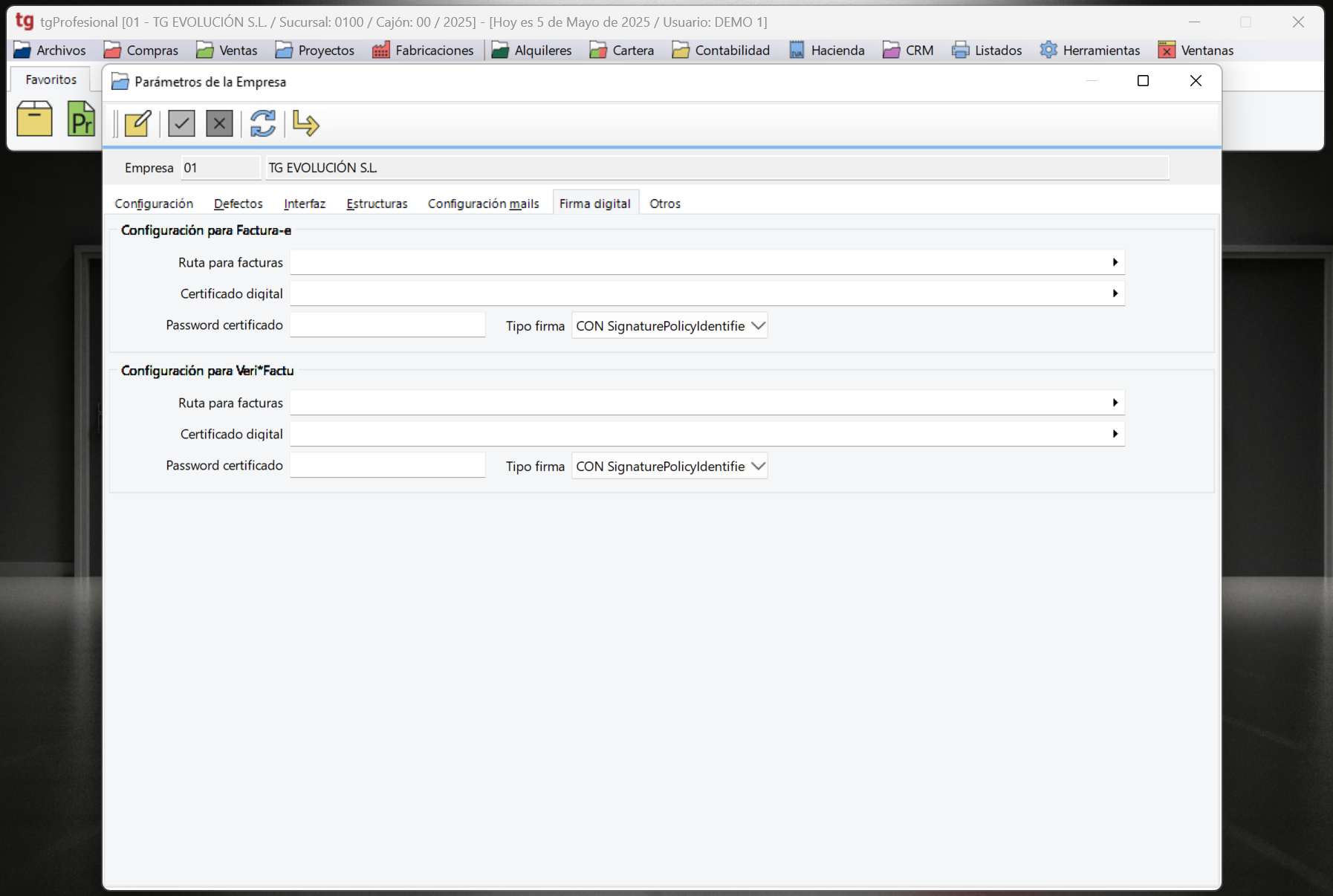Open the Contabilidad menu
Viewport: 1333px width, 896px height.
click(721, 50)
